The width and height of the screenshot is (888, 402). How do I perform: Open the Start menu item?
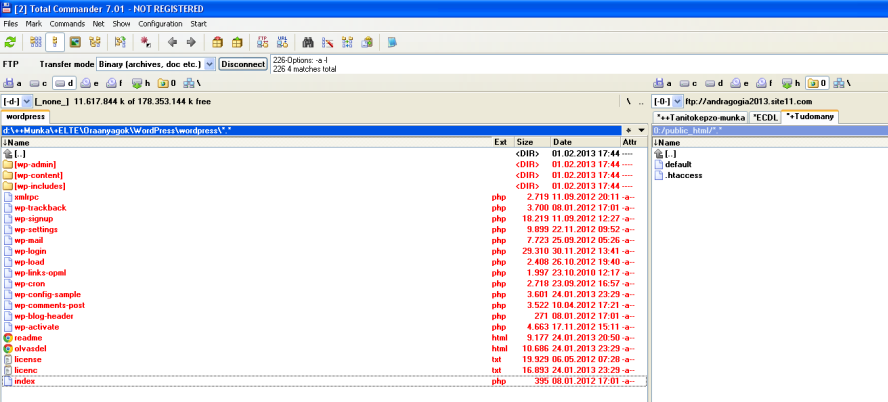[x=198, y=24]
